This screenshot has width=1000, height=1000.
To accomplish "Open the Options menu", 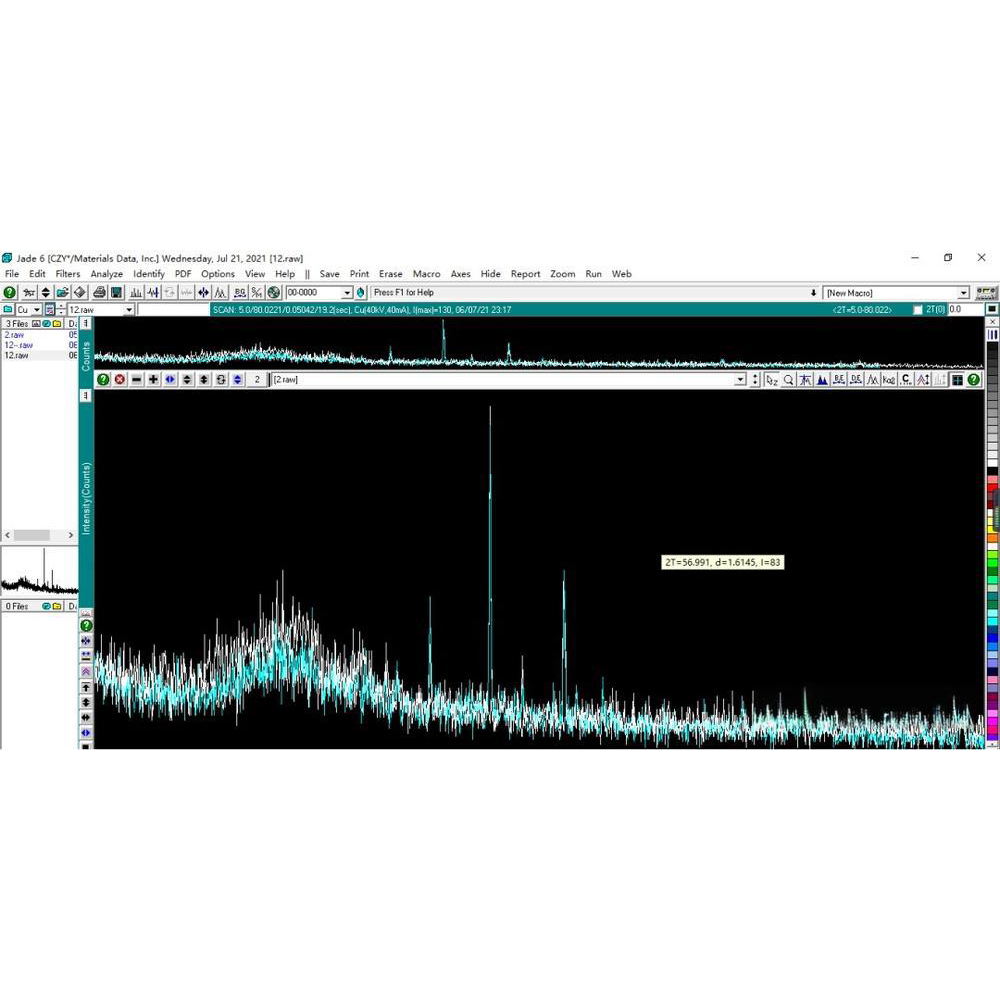I will click(x=217, y=274).
